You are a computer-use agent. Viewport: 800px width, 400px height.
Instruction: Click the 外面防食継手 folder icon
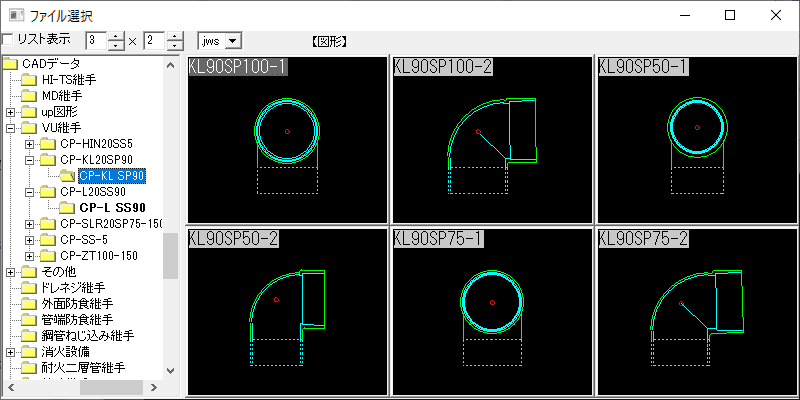click(x=30, y=304)
